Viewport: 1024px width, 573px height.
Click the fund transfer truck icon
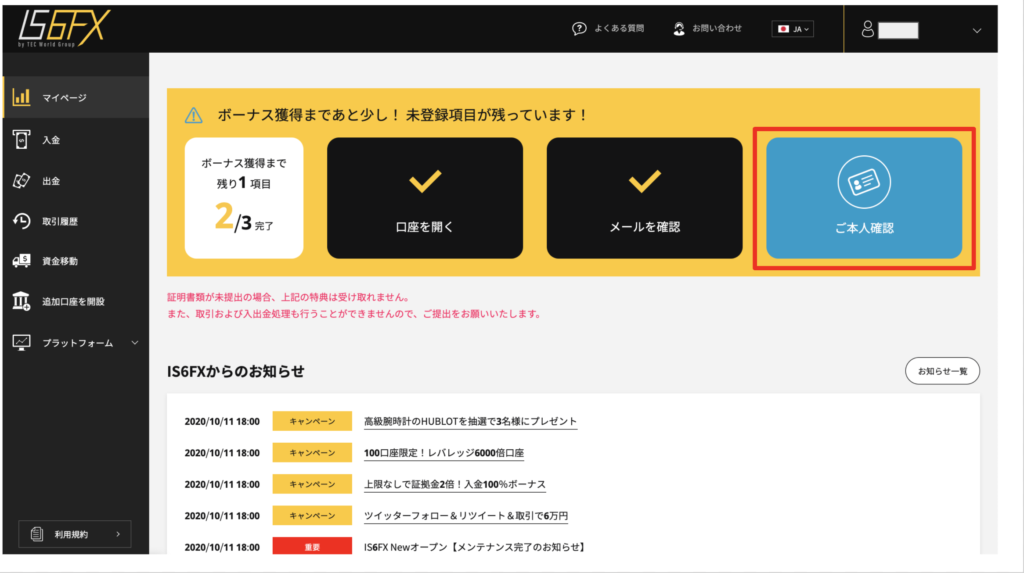click(22, 261)
